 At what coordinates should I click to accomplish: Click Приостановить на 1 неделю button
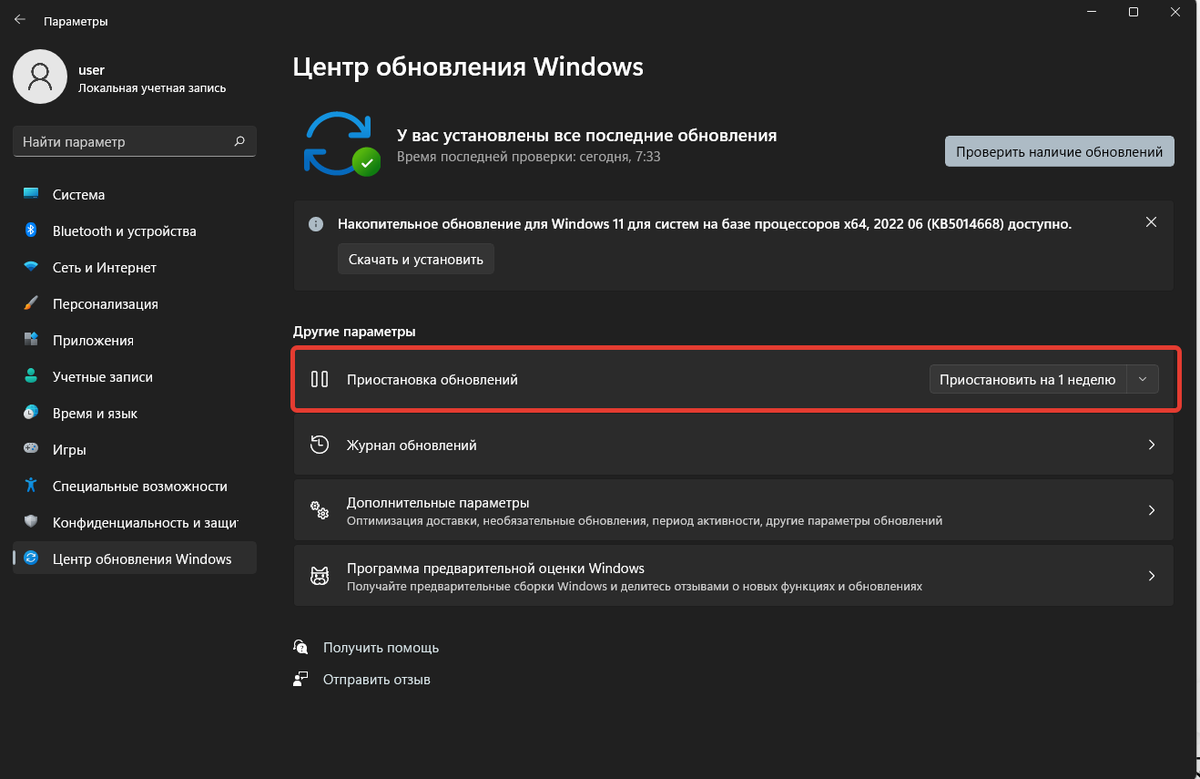(1028, 379)
